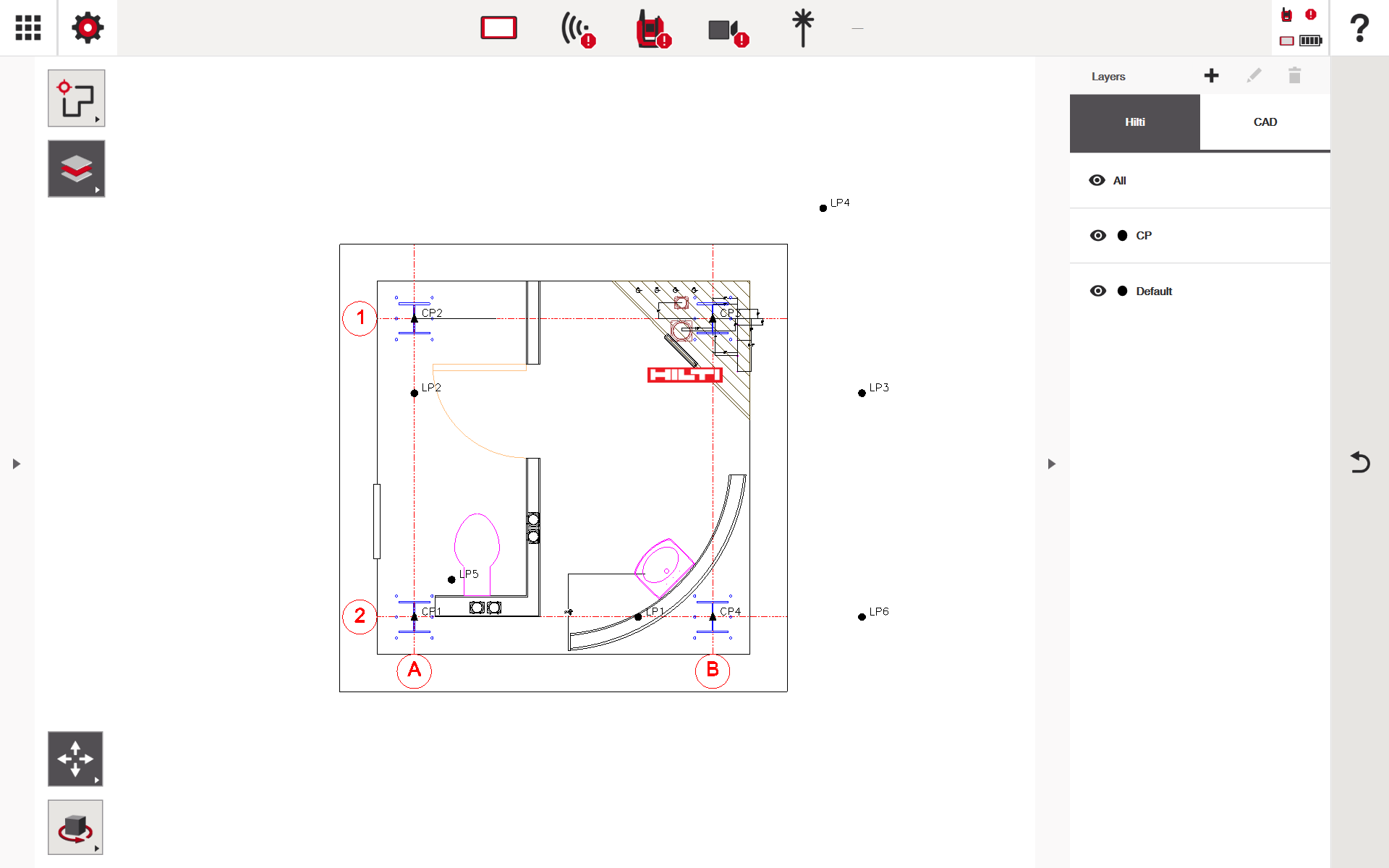Select the Hilti layers tab
Image resolution: width=1389 pixels, height=868 pixels.
[1134, 122]
